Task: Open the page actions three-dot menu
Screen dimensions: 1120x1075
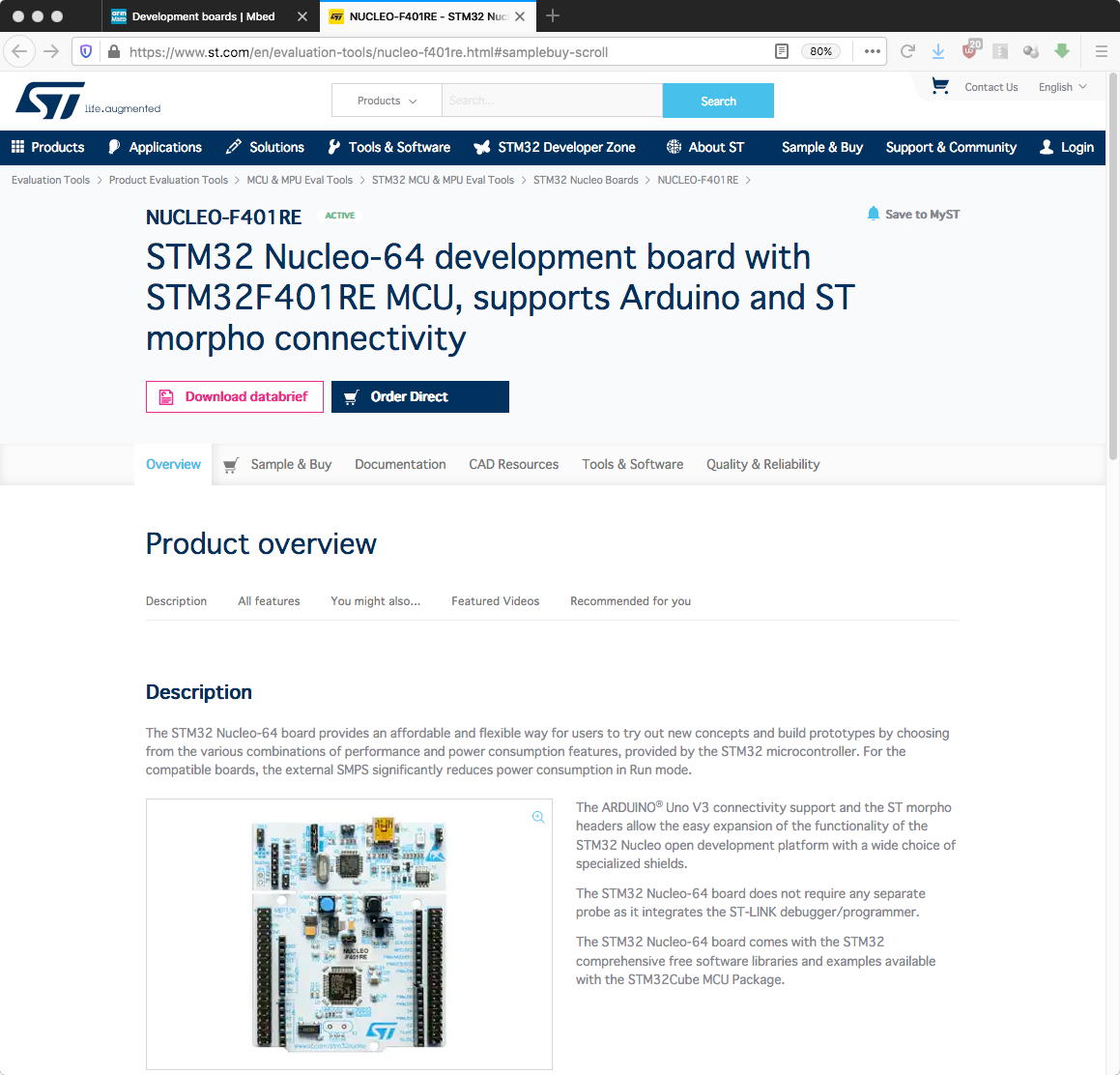Action: click(872, 51)
